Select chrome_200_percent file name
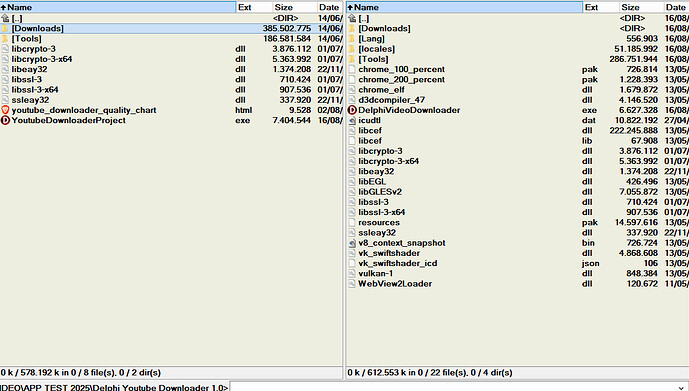The image size is (689, 391). [x=401, y=80]
